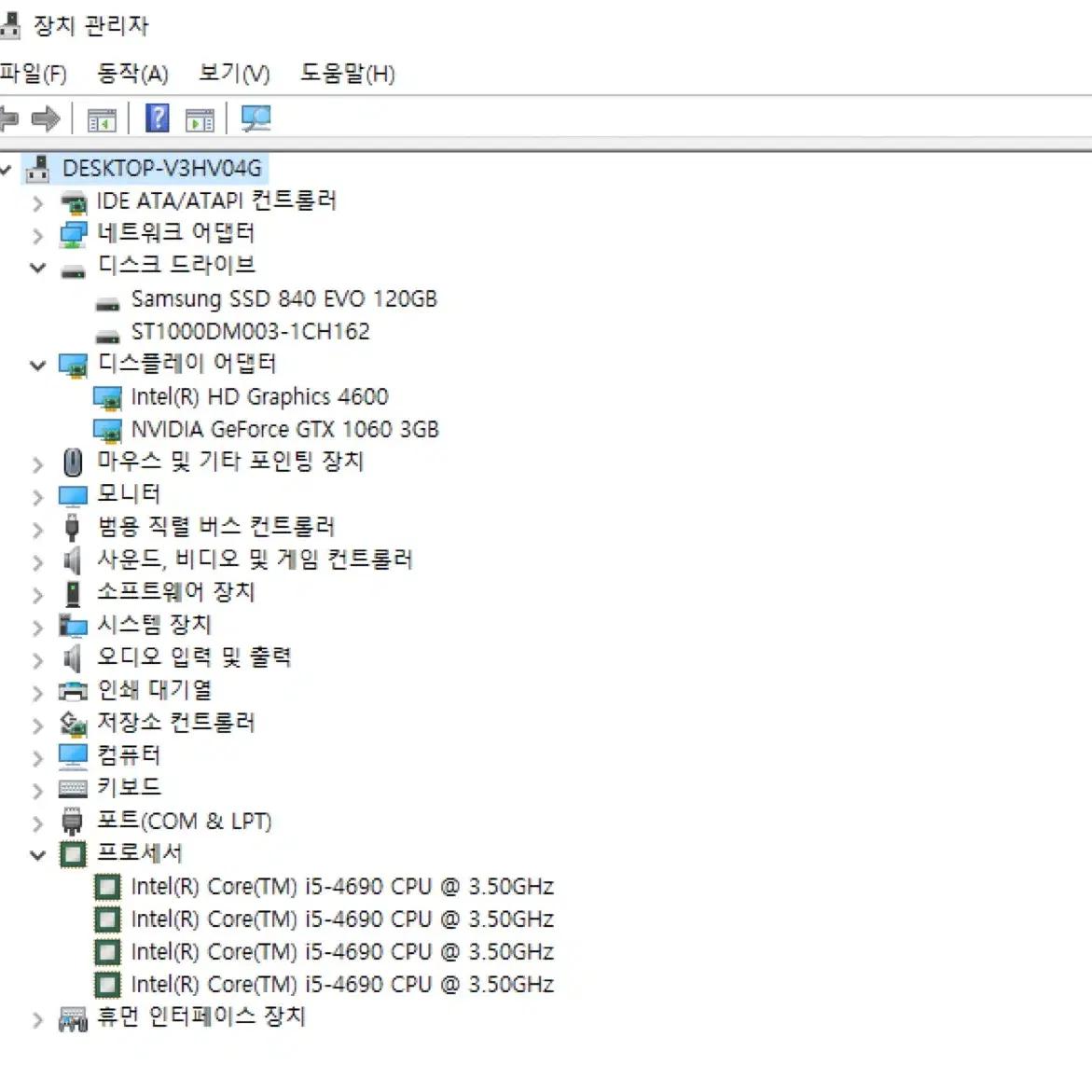1092x1092 pixels.
Task: Click the 인쇄 대기열 label
Action: [155, 689]
